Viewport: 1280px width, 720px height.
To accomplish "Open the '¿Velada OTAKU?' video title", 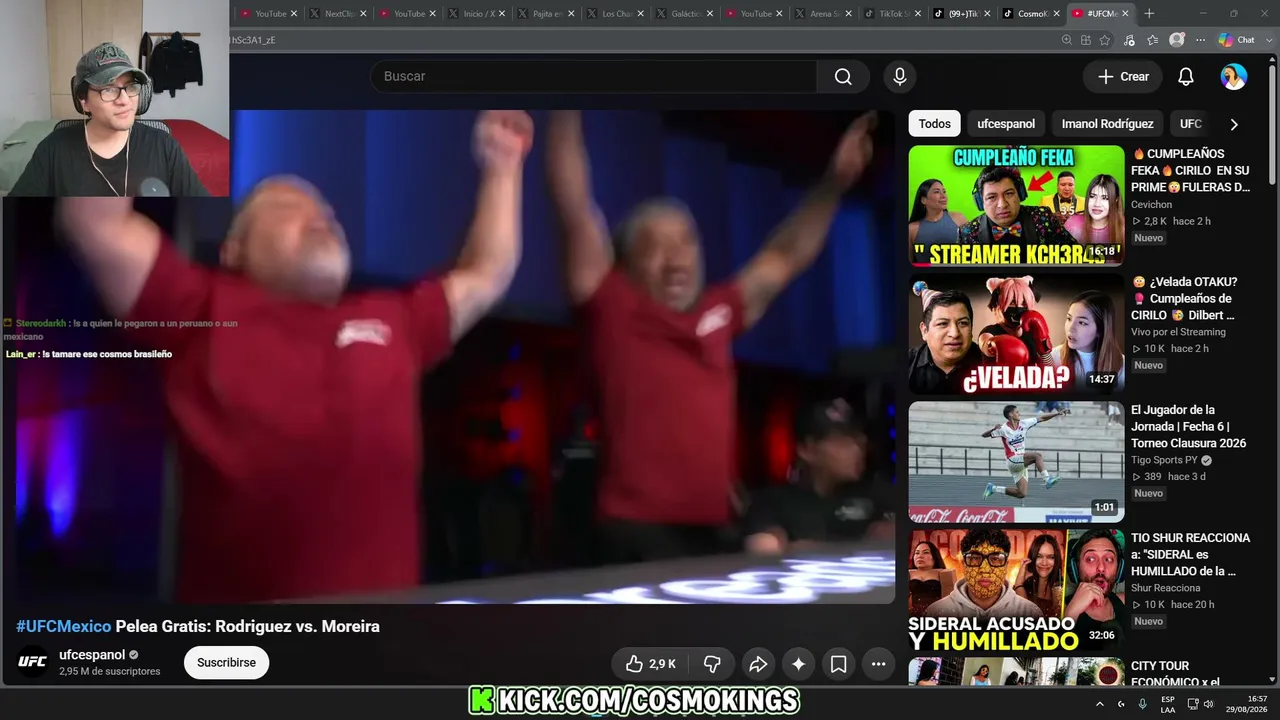I will coord(1184,299).
